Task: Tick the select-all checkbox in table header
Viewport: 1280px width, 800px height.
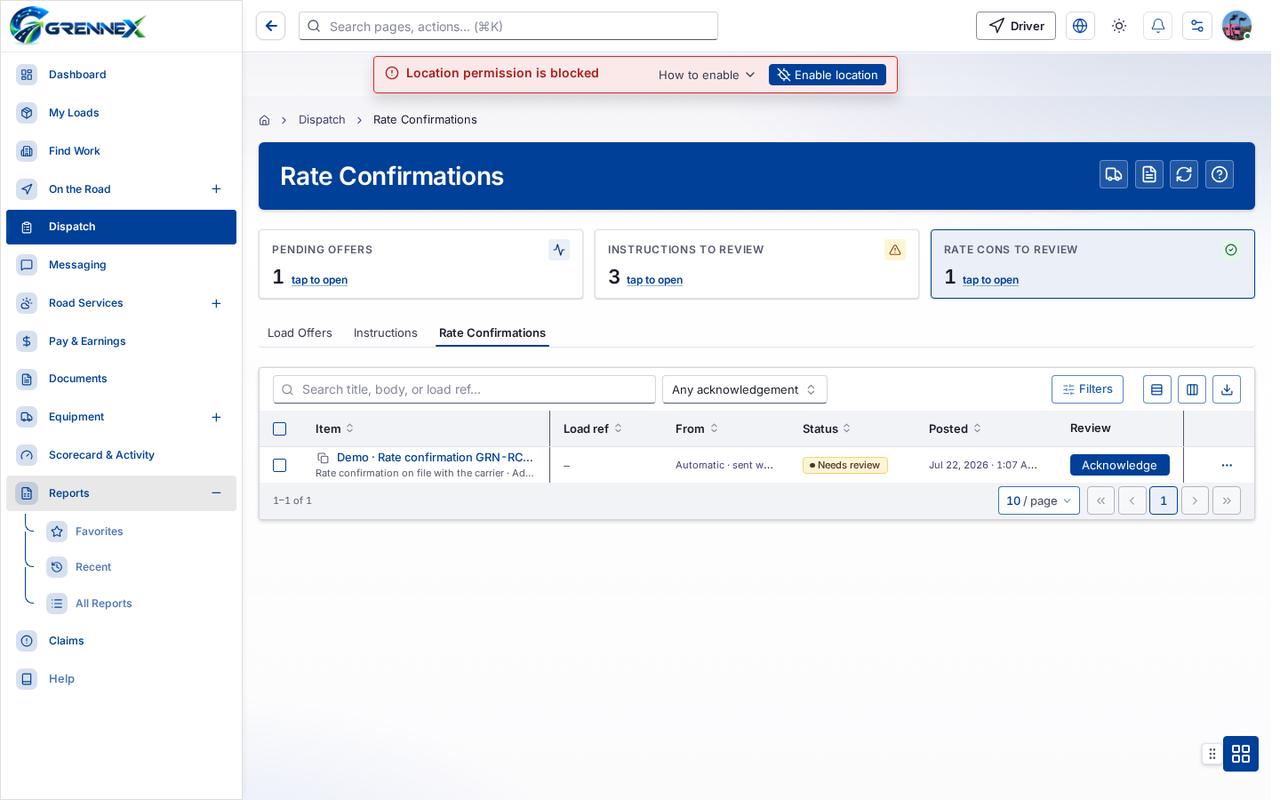Action: coord(279,429)
